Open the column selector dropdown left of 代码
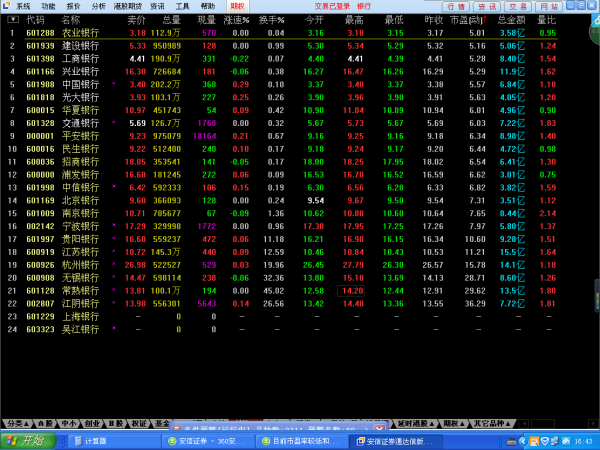Viewport: 600px width, 450px height. point(13,20)
